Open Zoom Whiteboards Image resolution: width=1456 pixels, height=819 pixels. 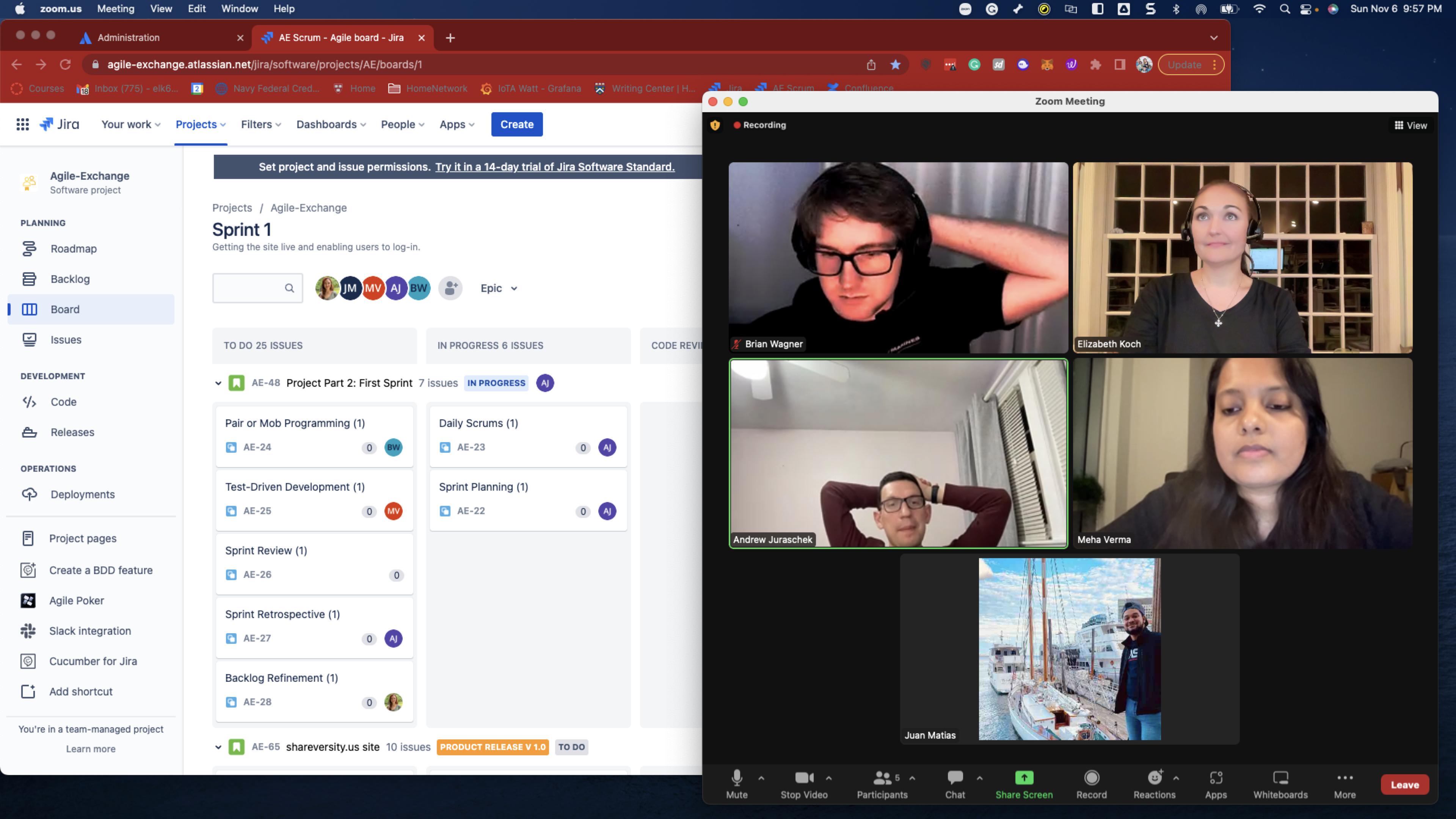(x=1280, y=784)
